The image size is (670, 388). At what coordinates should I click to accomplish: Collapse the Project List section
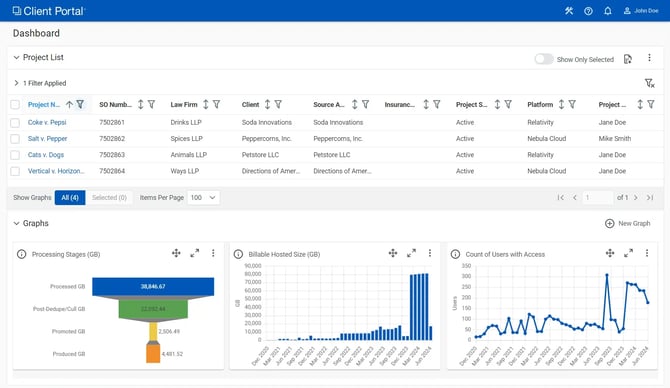[16, 57]
